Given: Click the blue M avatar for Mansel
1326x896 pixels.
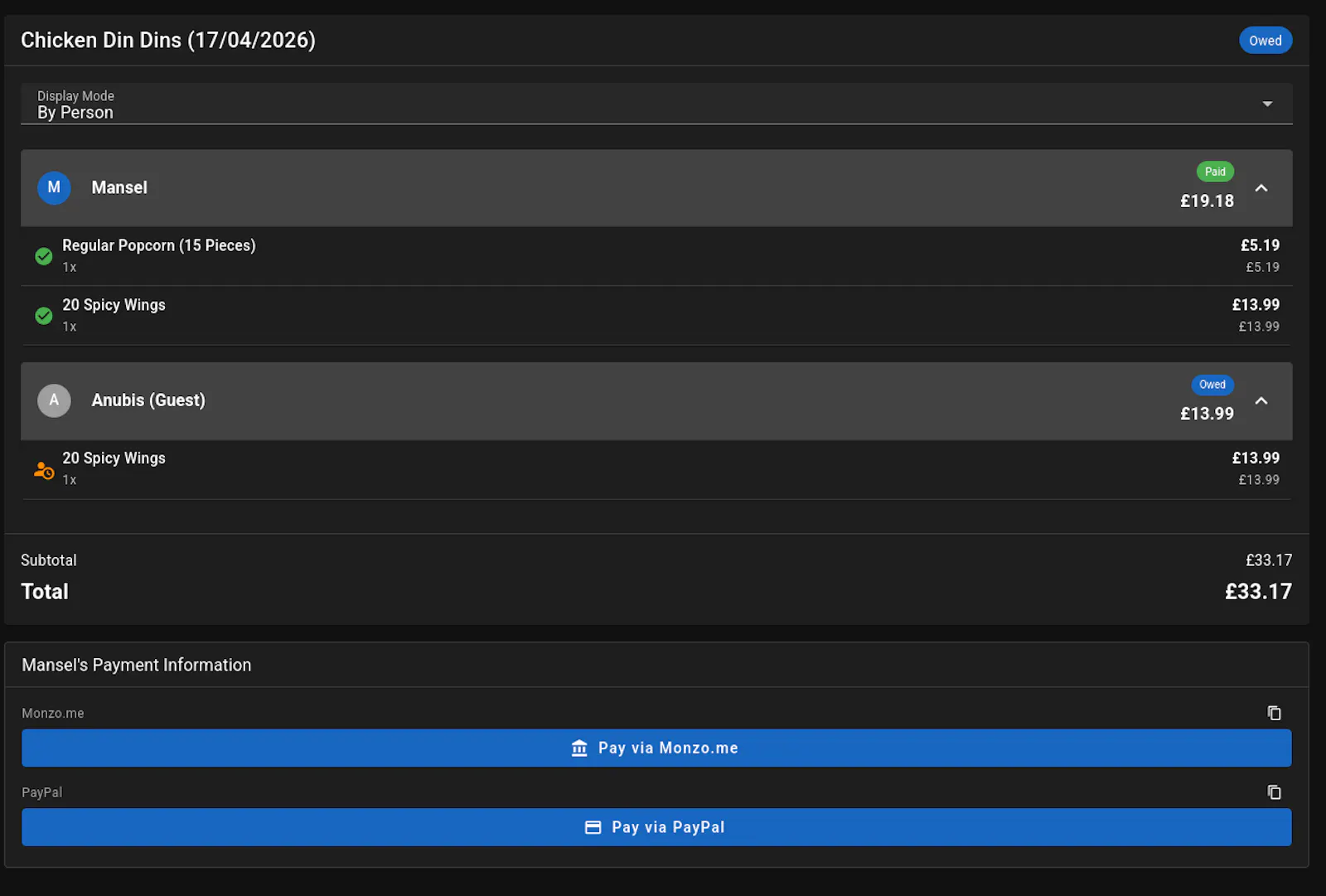Looking at the screenshot, I should 54,188.
